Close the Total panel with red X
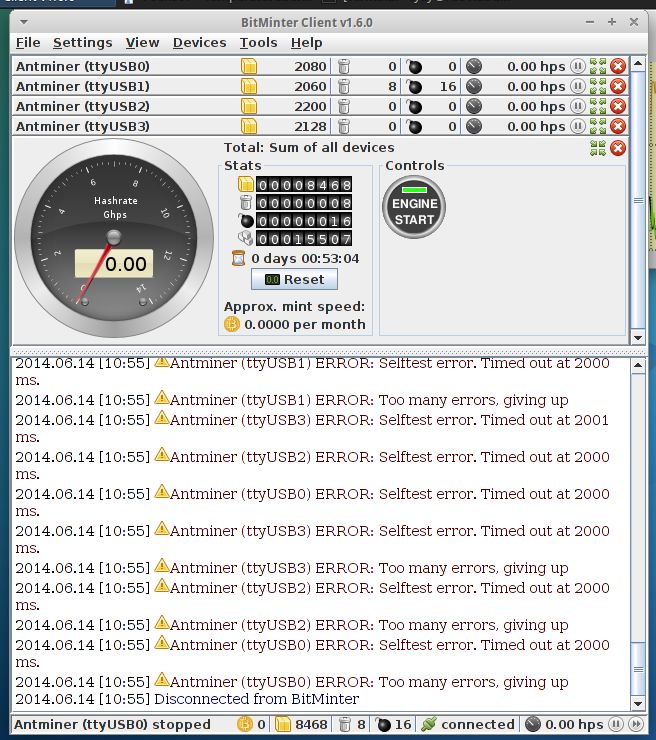656x740 pixels. click(x=618, y=148)
